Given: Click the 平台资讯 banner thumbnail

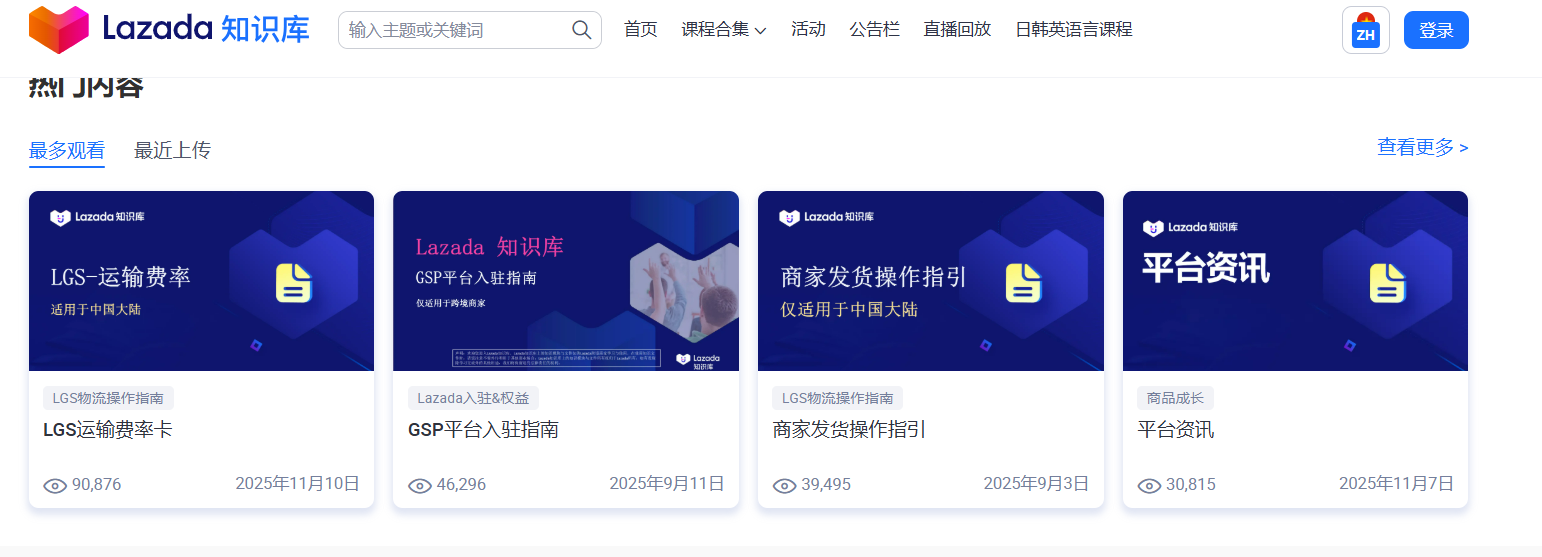Looking at the screenshot, I should click(1295, 281).
